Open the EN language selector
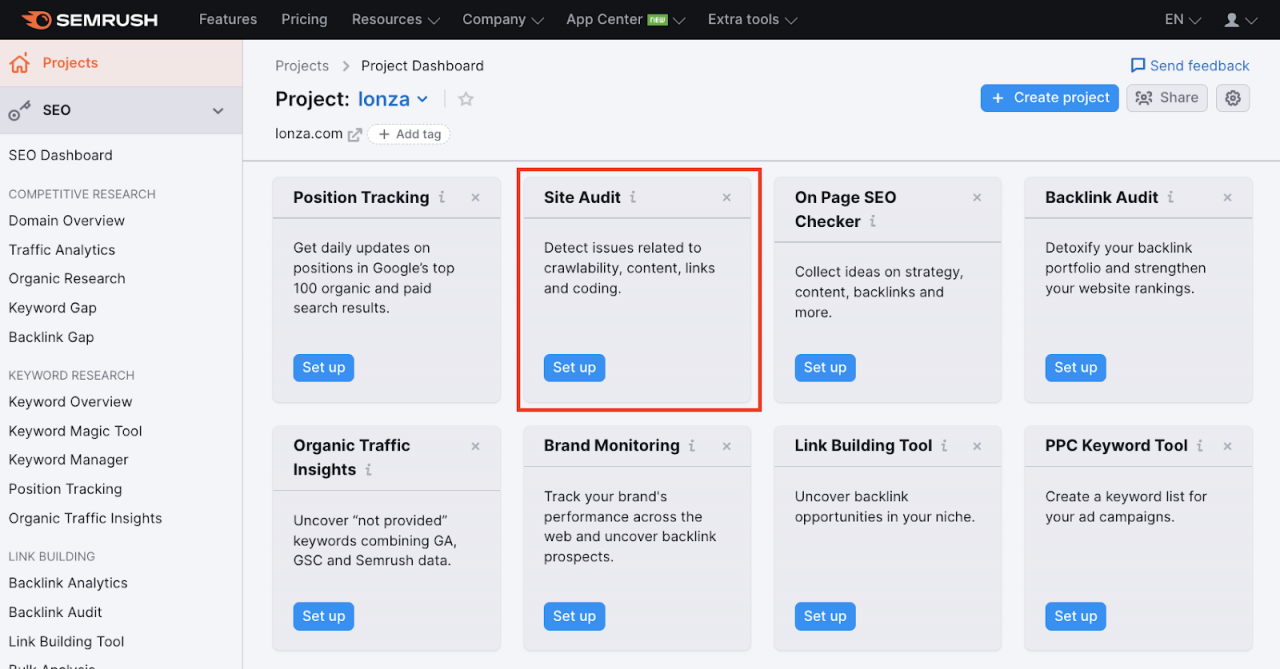The image size is (1280, 669). click(x=1183, y=20)
